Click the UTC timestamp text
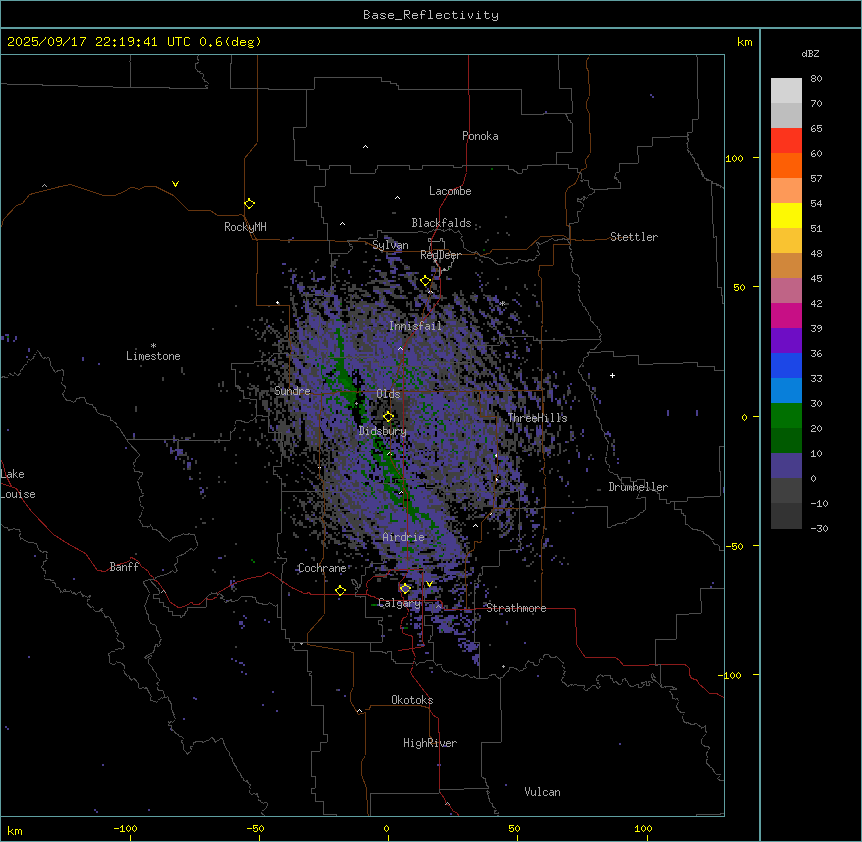The width and height of the screenshot is (862, 842). click(134, 42)
